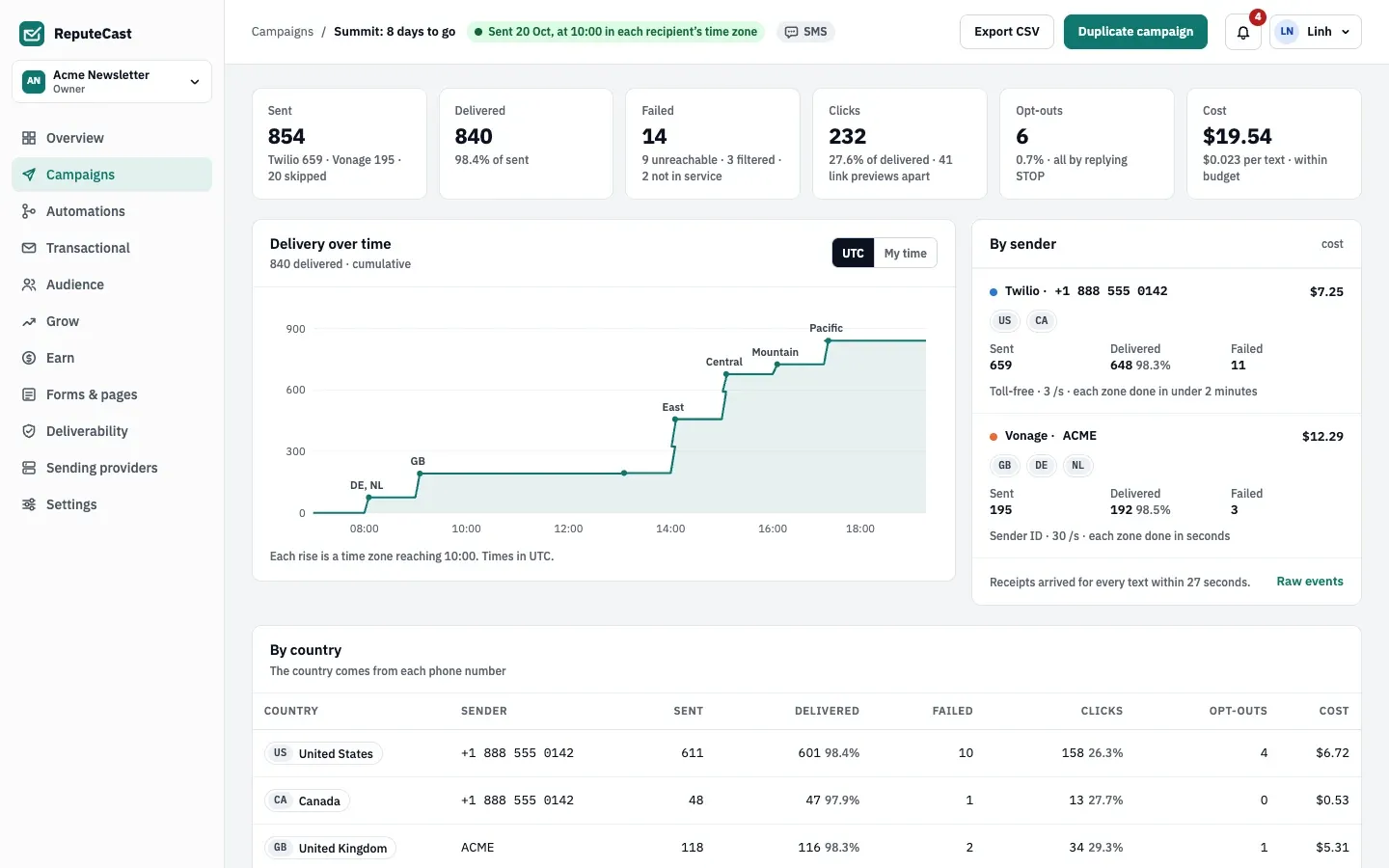
Task: Open the Linh account menu chevron
Action: (x=1346, y=32)
